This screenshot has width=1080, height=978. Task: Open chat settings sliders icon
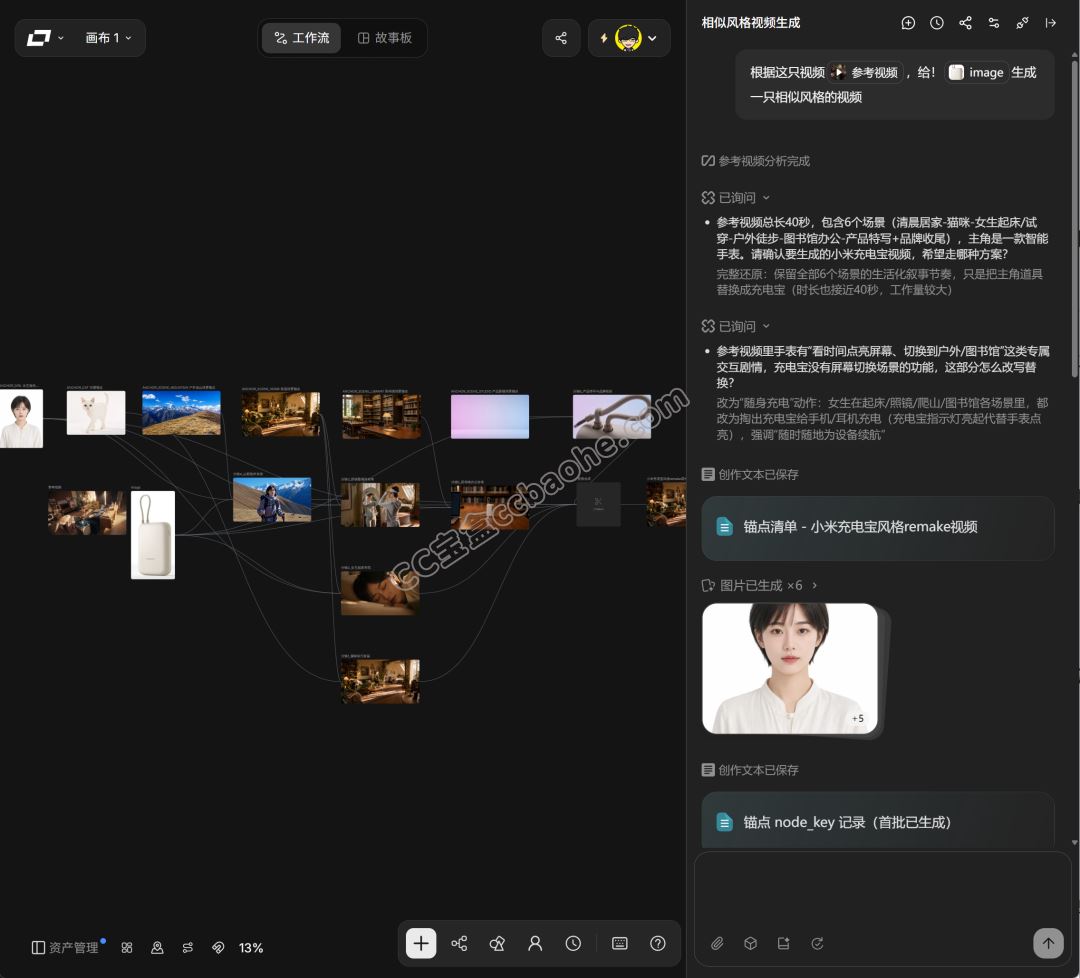point(993,23)
